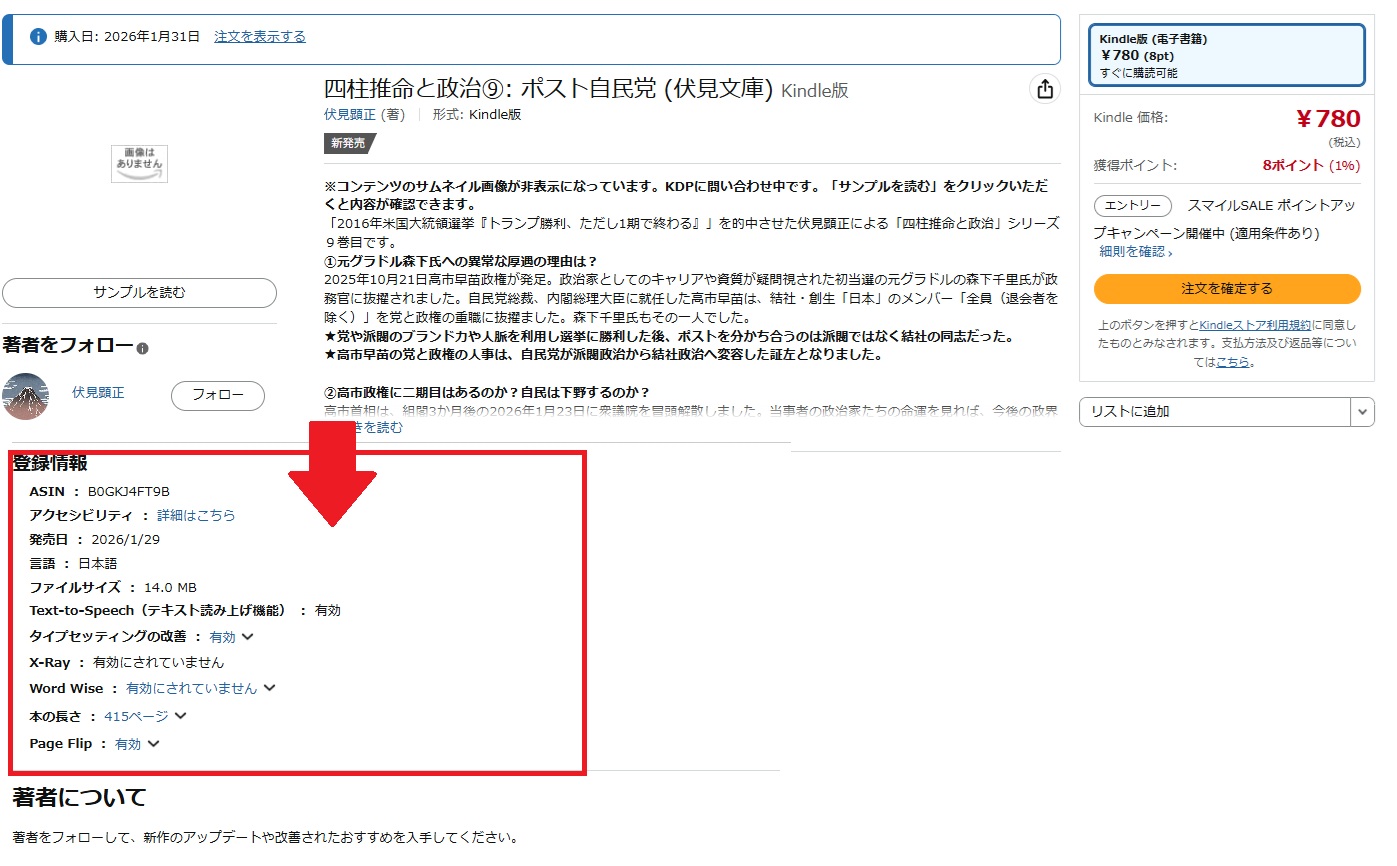Open the 詳細はこちら accessibility link
Viewport: 1397px width, 866px height.
coord(196,515)
